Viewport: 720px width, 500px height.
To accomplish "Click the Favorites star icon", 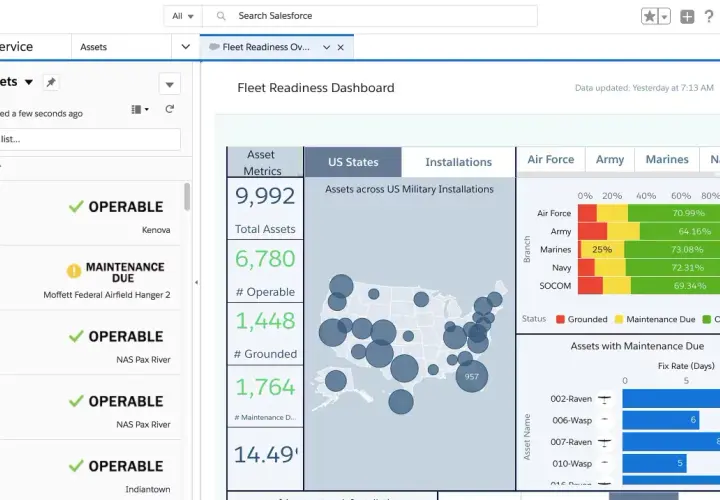I will 649,17.
